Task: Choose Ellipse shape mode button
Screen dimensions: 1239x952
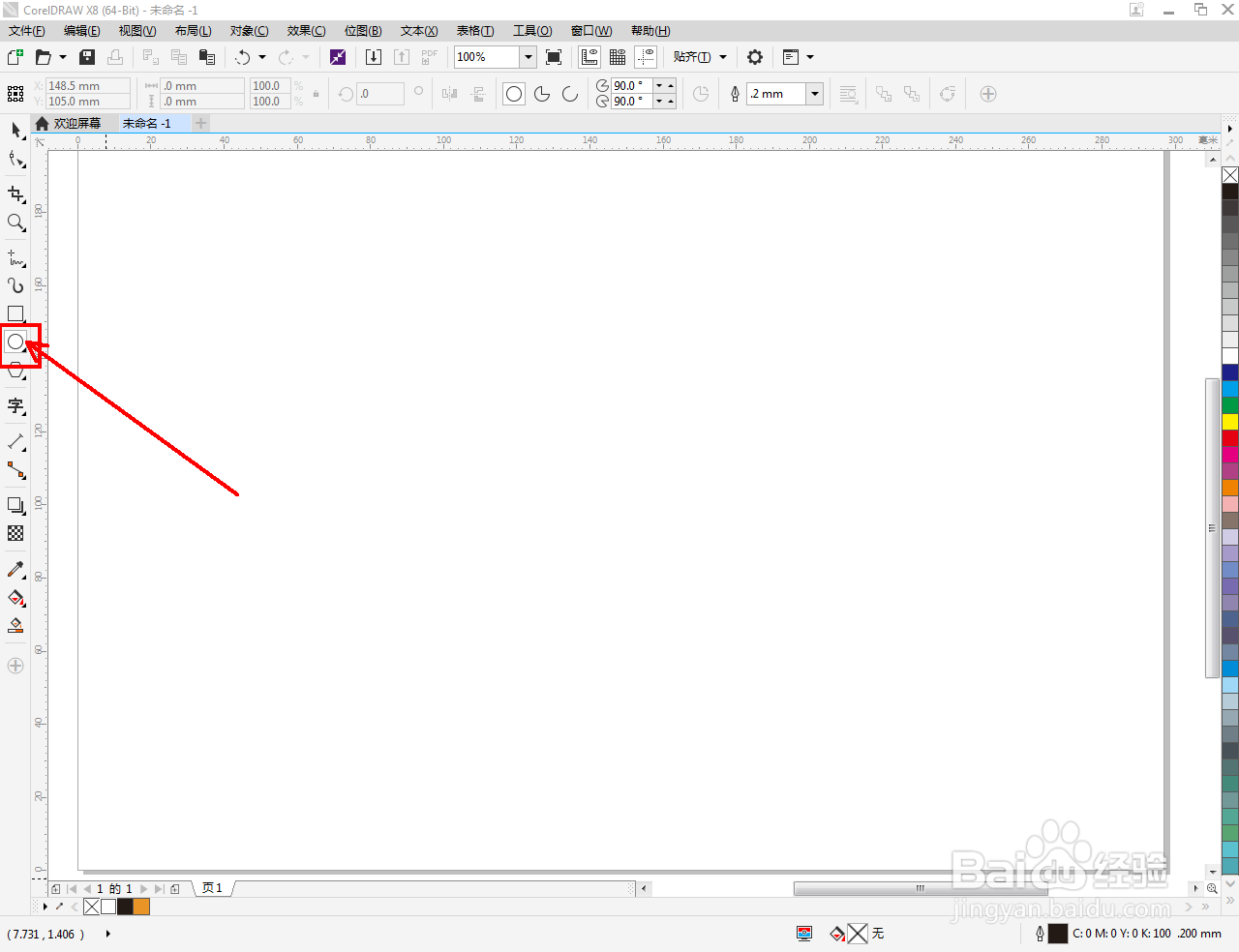Action: pyautogui.click(x=514, y=94)
